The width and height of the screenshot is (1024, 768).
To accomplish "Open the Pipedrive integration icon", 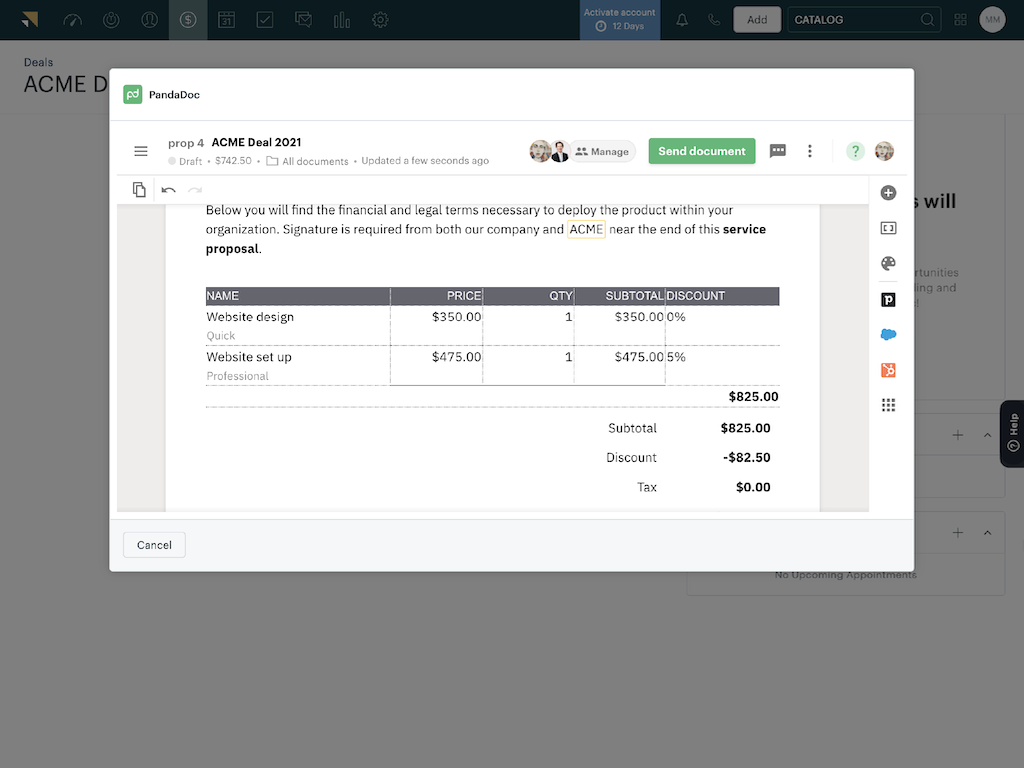I will click(x=888, y=299).
